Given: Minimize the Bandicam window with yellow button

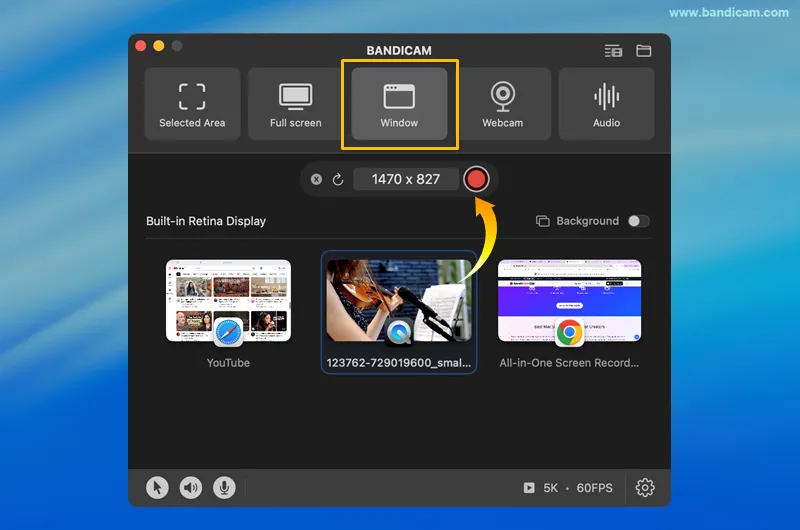Looking at the screenshot, I should tap(159, 46).
